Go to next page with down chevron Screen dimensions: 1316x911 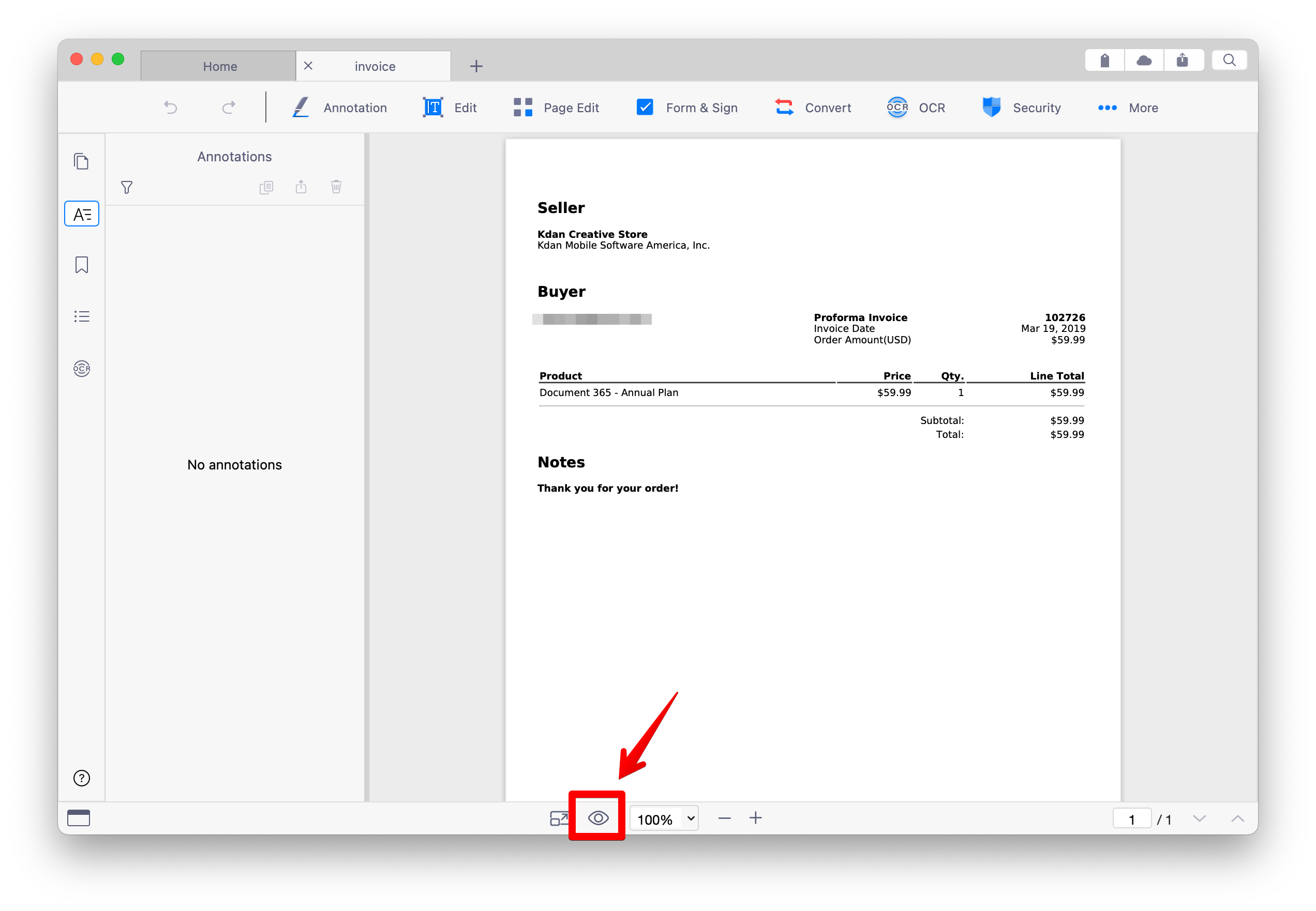click(1200, 818)
